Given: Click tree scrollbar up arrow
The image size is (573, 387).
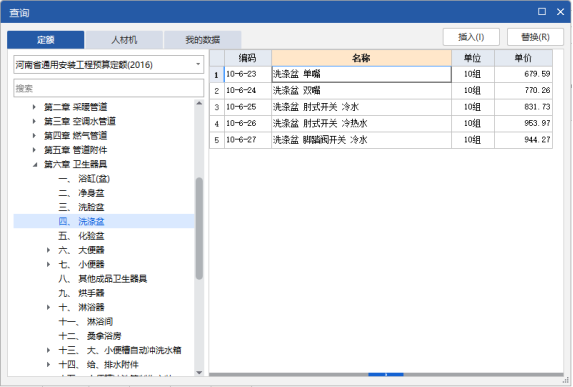Looking at the screenshot, I should [199, 103].
